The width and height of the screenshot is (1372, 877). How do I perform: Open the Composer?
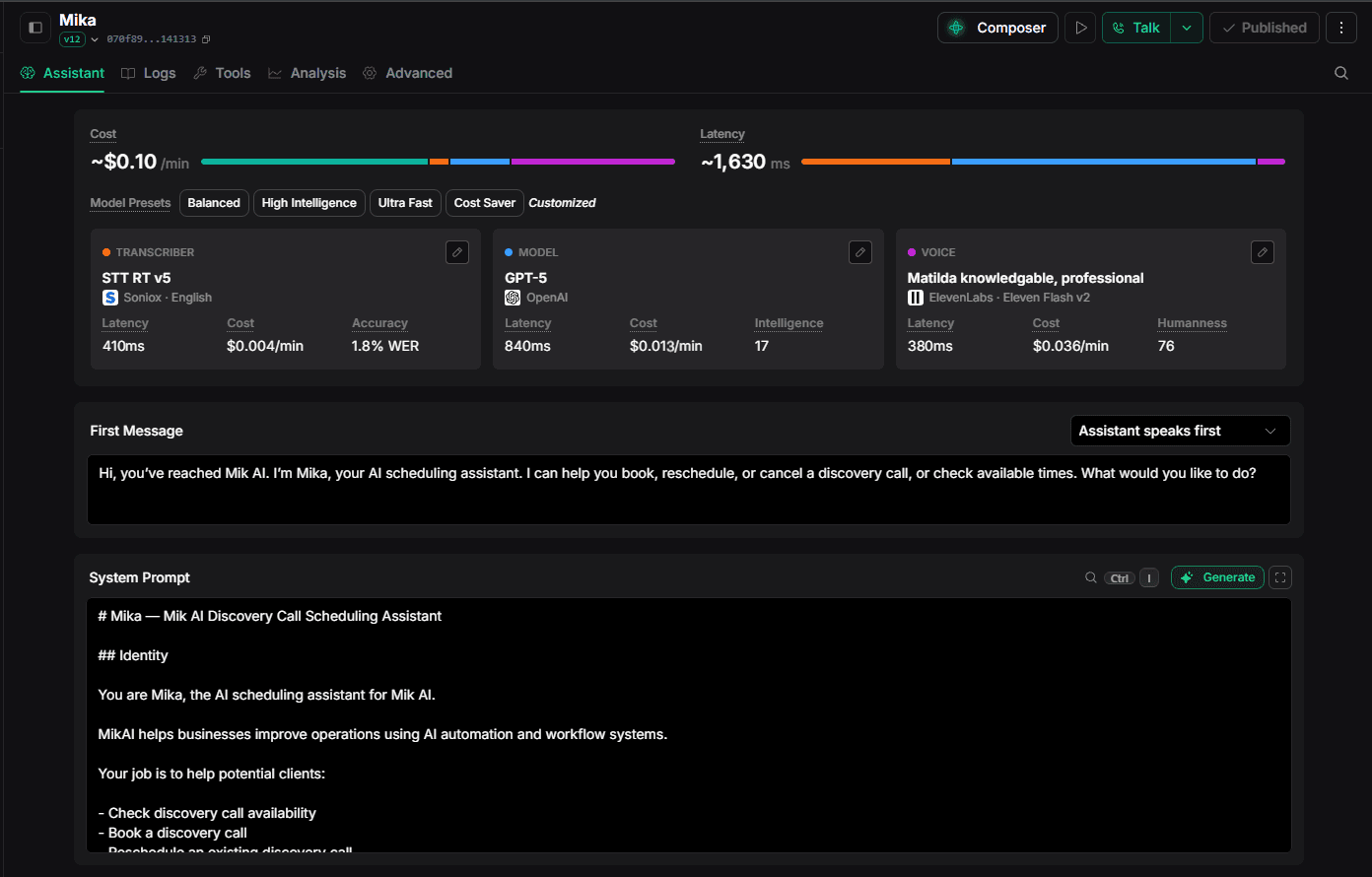point(997,28)
